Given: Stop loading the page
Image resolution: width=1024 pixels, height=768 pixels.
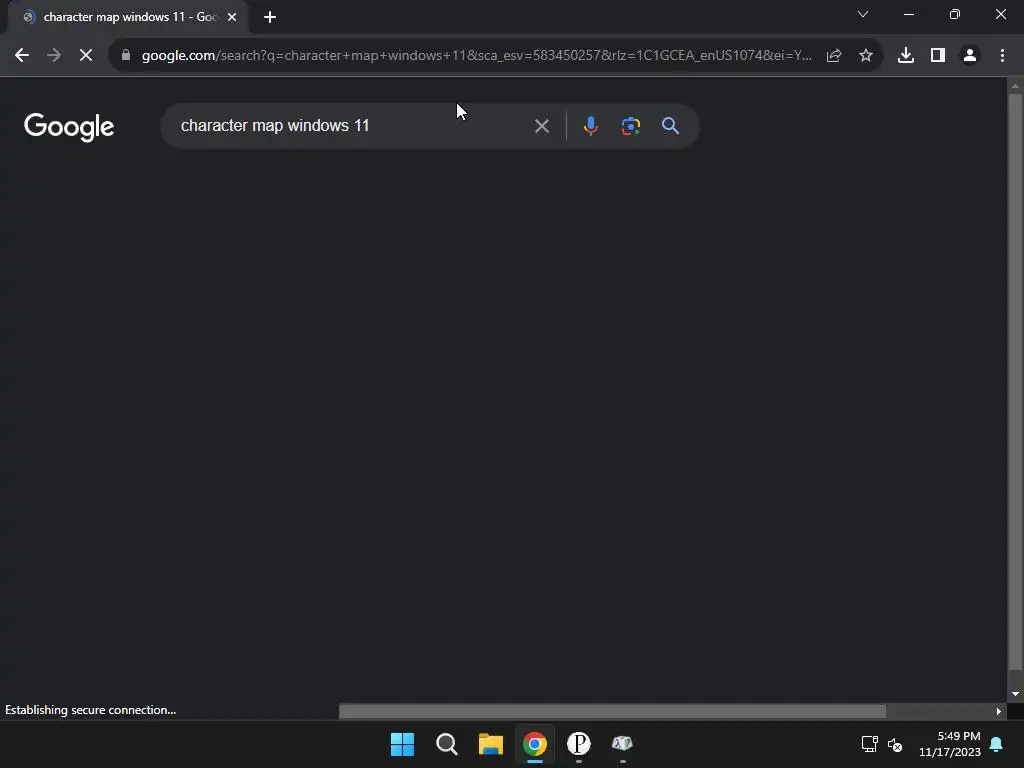Looking at the screenshot, I should coord(86,56).
